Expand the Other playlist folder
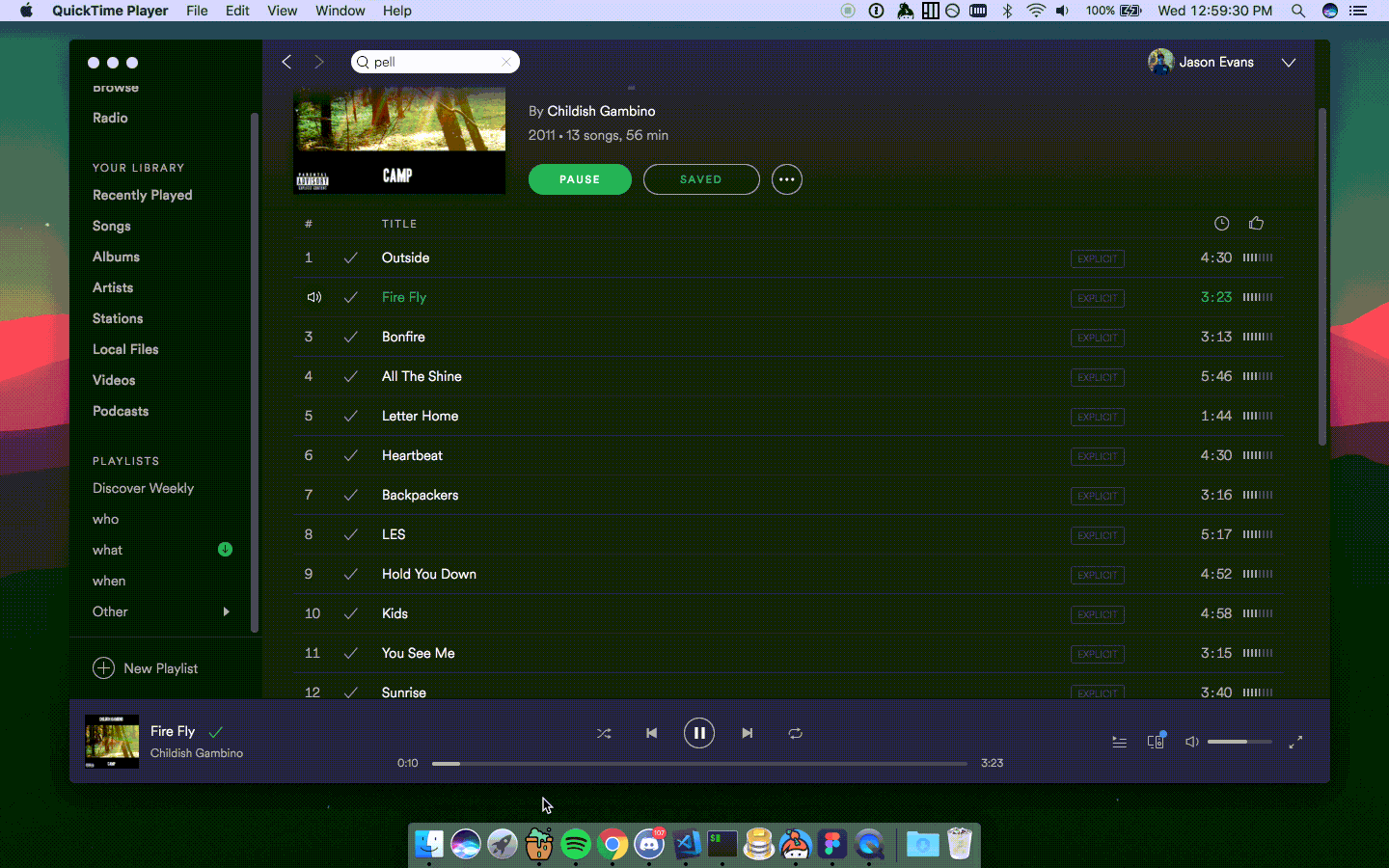Screen dimensions: 1389x868 pos(227,611)
